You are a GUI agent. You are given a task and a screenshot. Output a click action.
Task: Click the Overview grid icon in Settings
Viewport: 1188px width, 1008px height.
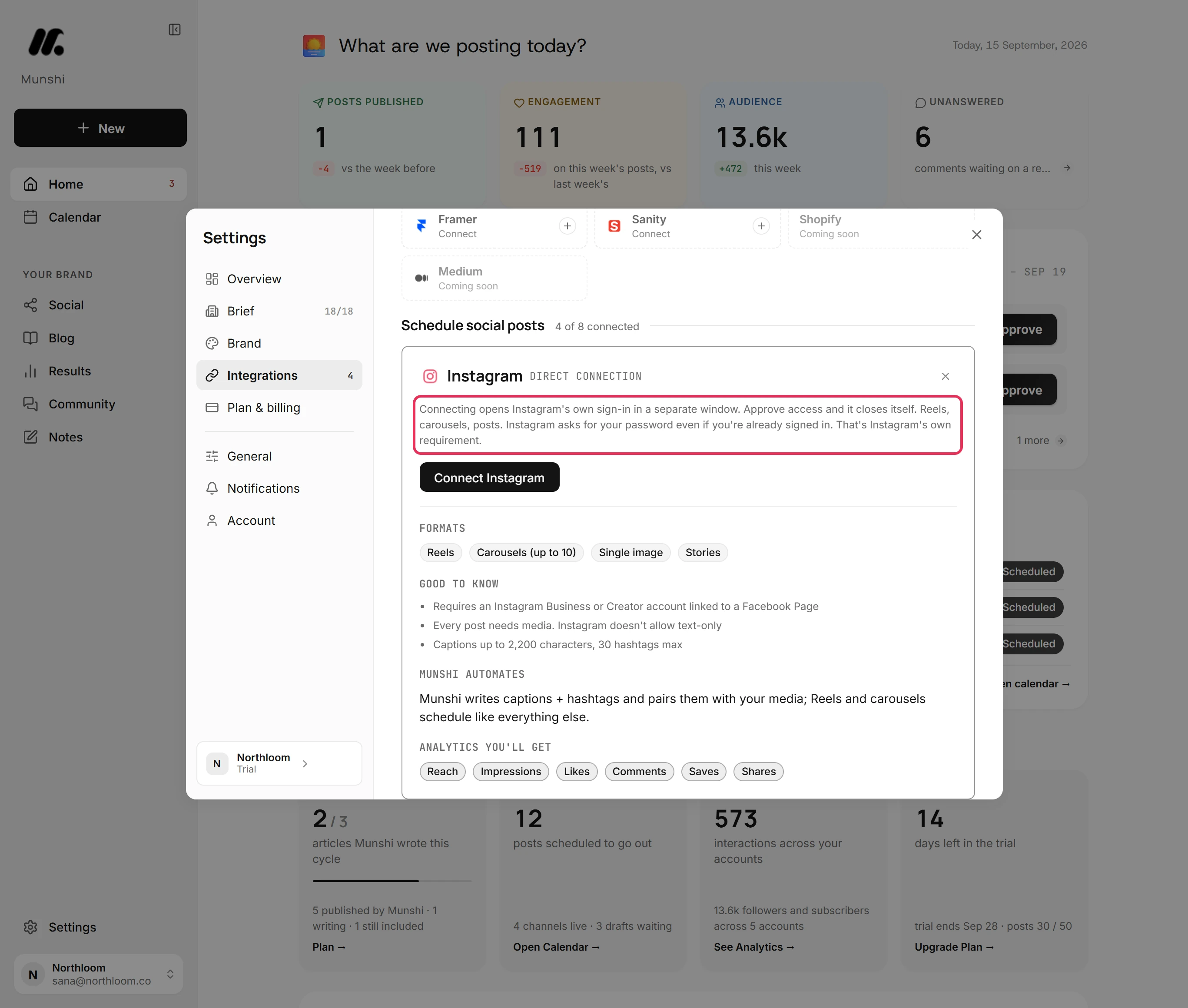tap(212, 279)
